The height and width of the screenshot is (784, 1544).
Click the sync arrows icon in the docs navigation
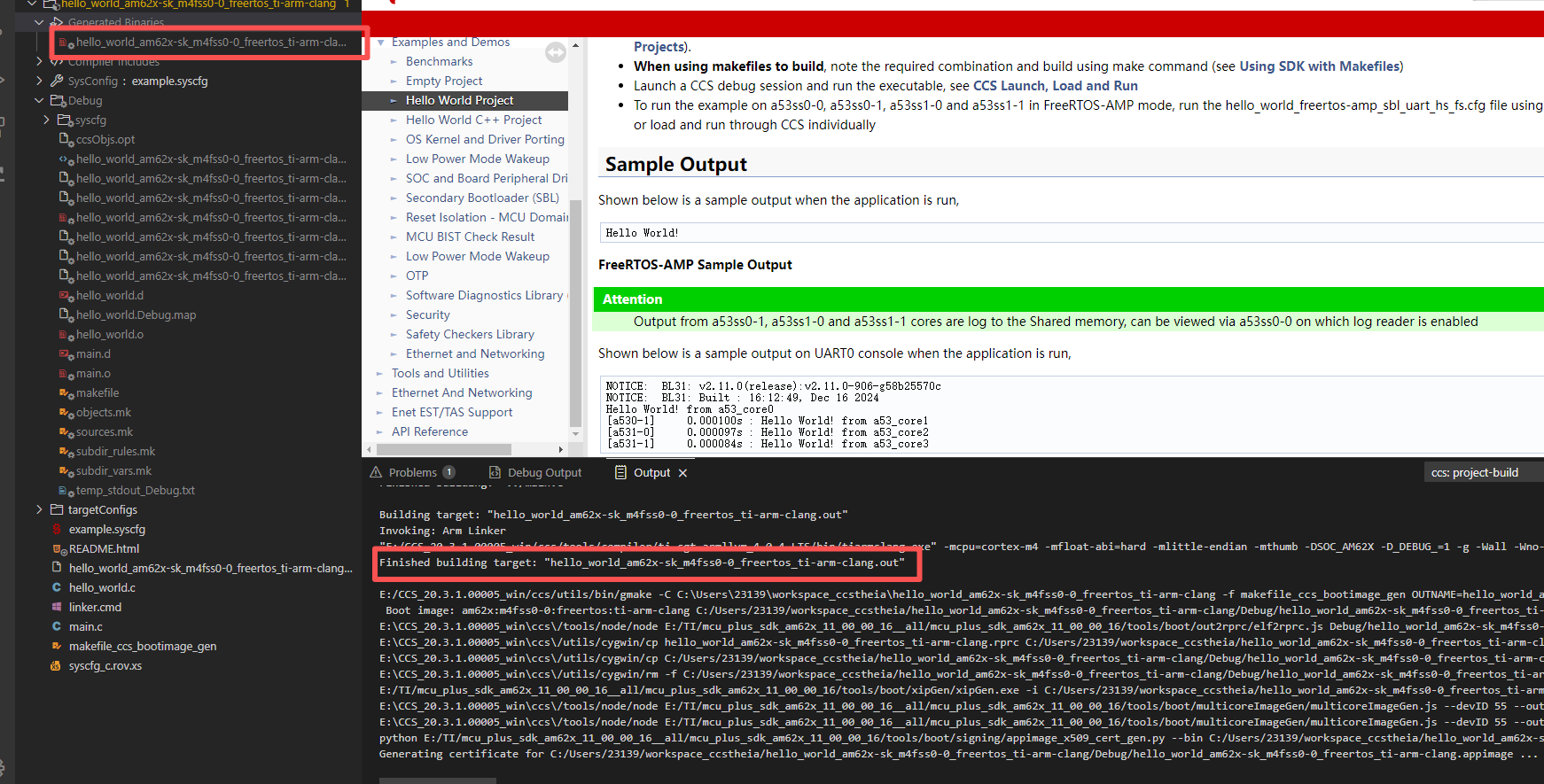click(556, 53)
